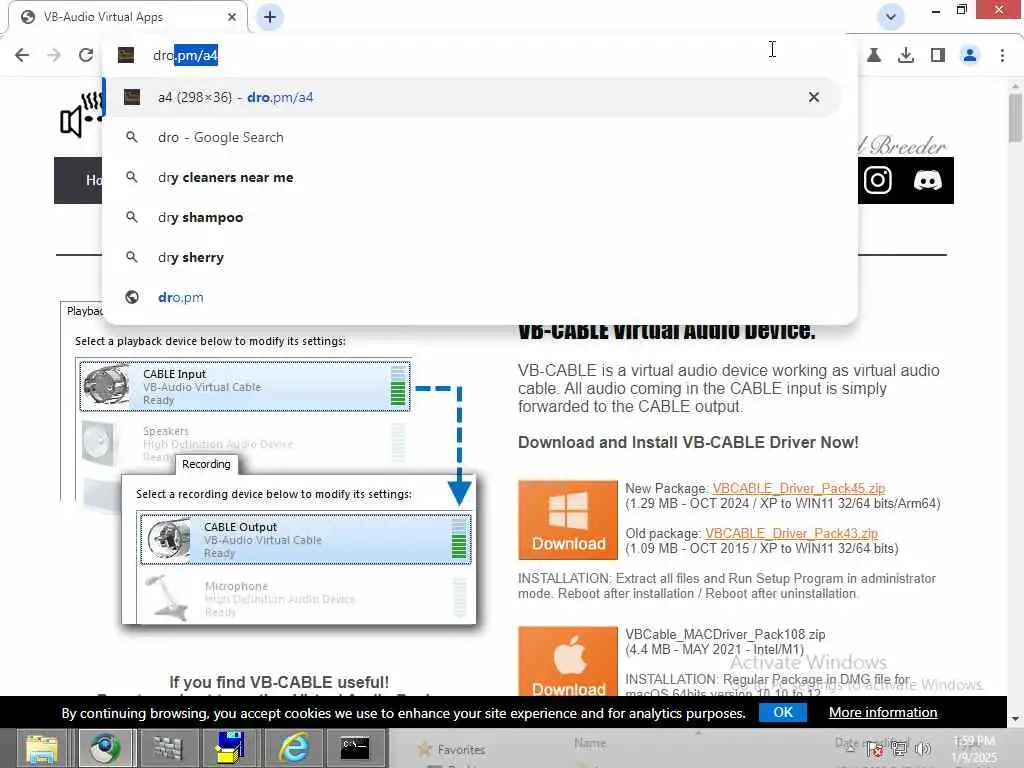Image resolution: width=1024 pixels, height=768 pixels.
Task: Open the floppy disk taskbar app
Action: [230, 748]
